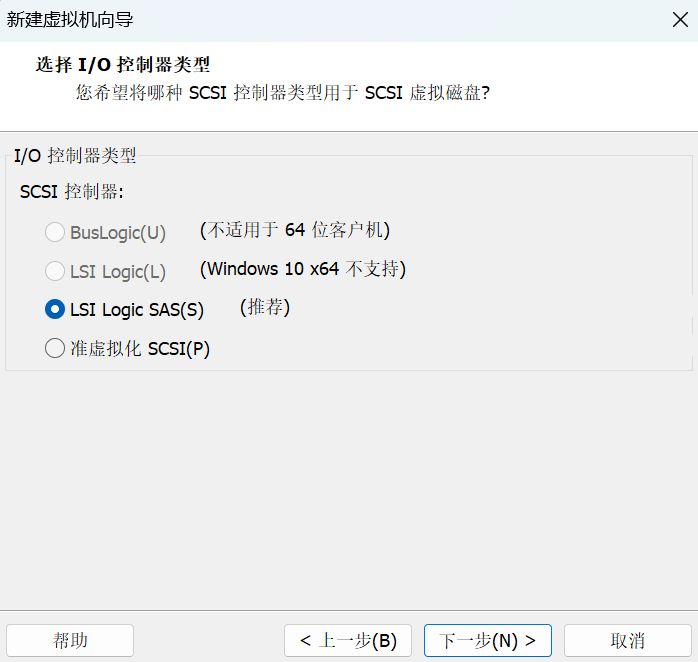
Task: Click the greyed-out BusLogic(U) radio circle
Action: [55, 233]
